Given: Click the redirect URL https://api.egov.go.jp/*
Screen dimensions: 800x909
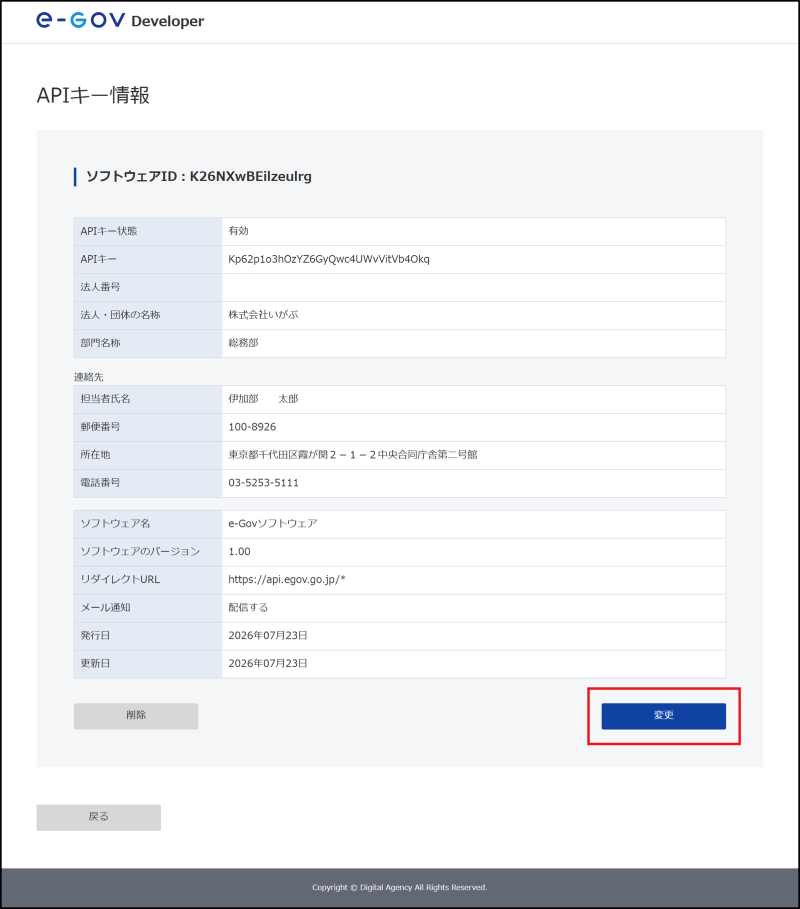Looking at the screenshot, I should (x=286, y=579).
